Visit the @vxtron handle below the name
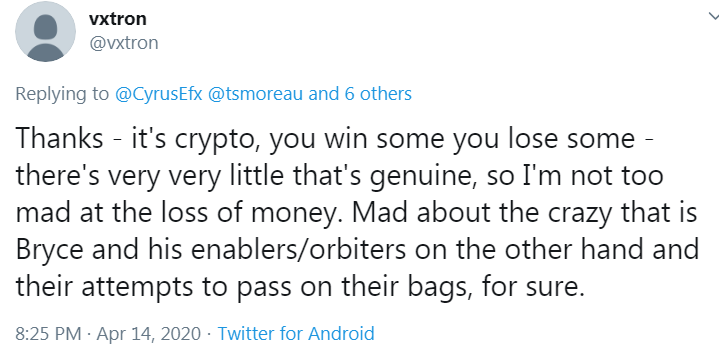 click(x=124, y=43)
